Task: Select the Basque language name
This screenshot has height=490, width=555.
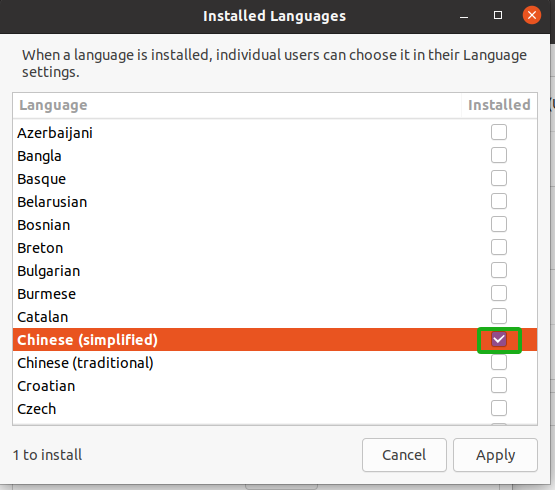Action: coord(41,179)
